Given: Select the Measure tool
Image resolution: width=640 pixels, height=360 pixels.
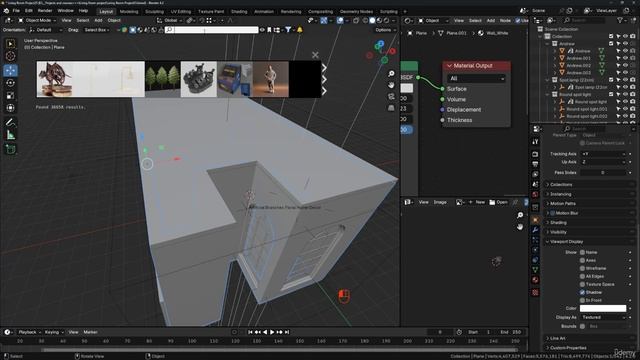Looking at the screenshot, I should [x=11, y=135].
